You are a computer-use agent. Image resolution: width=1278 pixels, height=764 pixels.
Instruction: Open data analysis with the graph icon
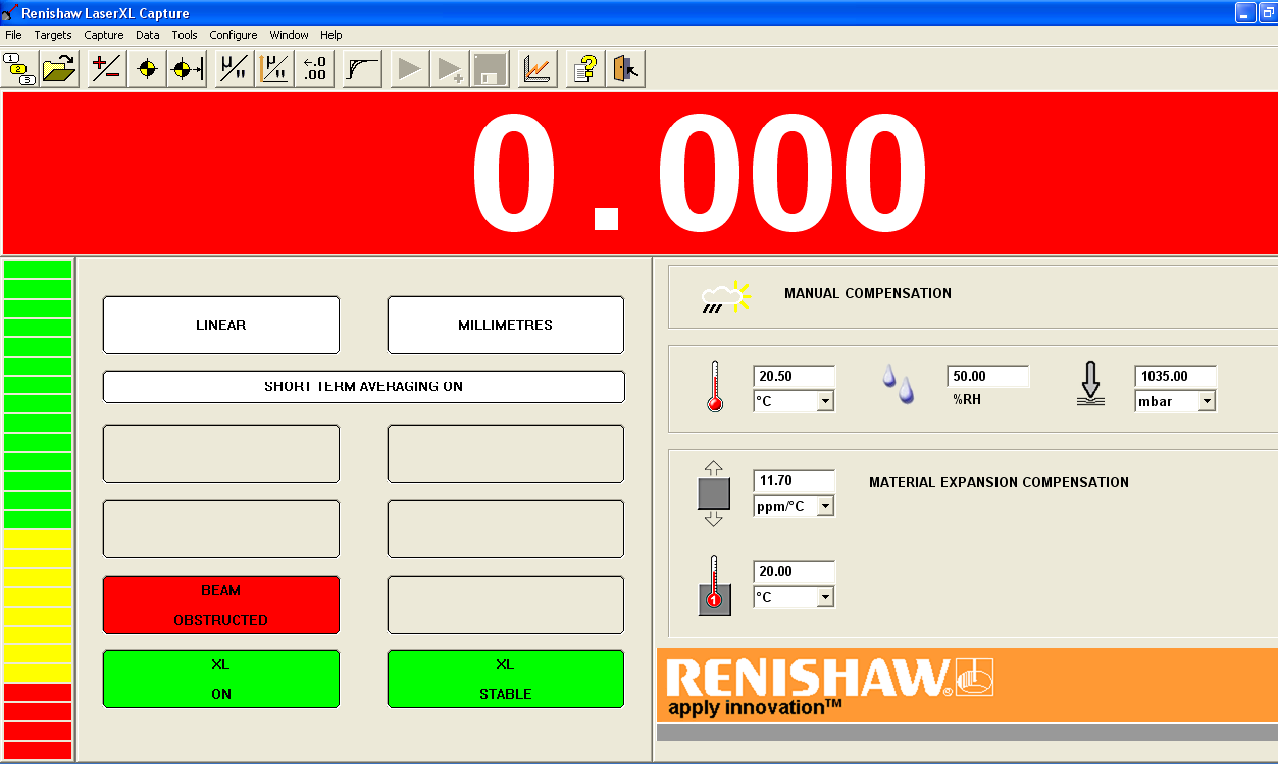[538, 69]
